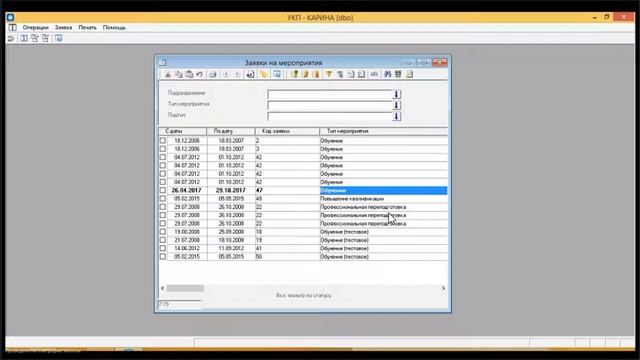Viewport: 640px width, 360px height.
Task: Click the child window icon beside the Операции menu
Action: (13, 27)
